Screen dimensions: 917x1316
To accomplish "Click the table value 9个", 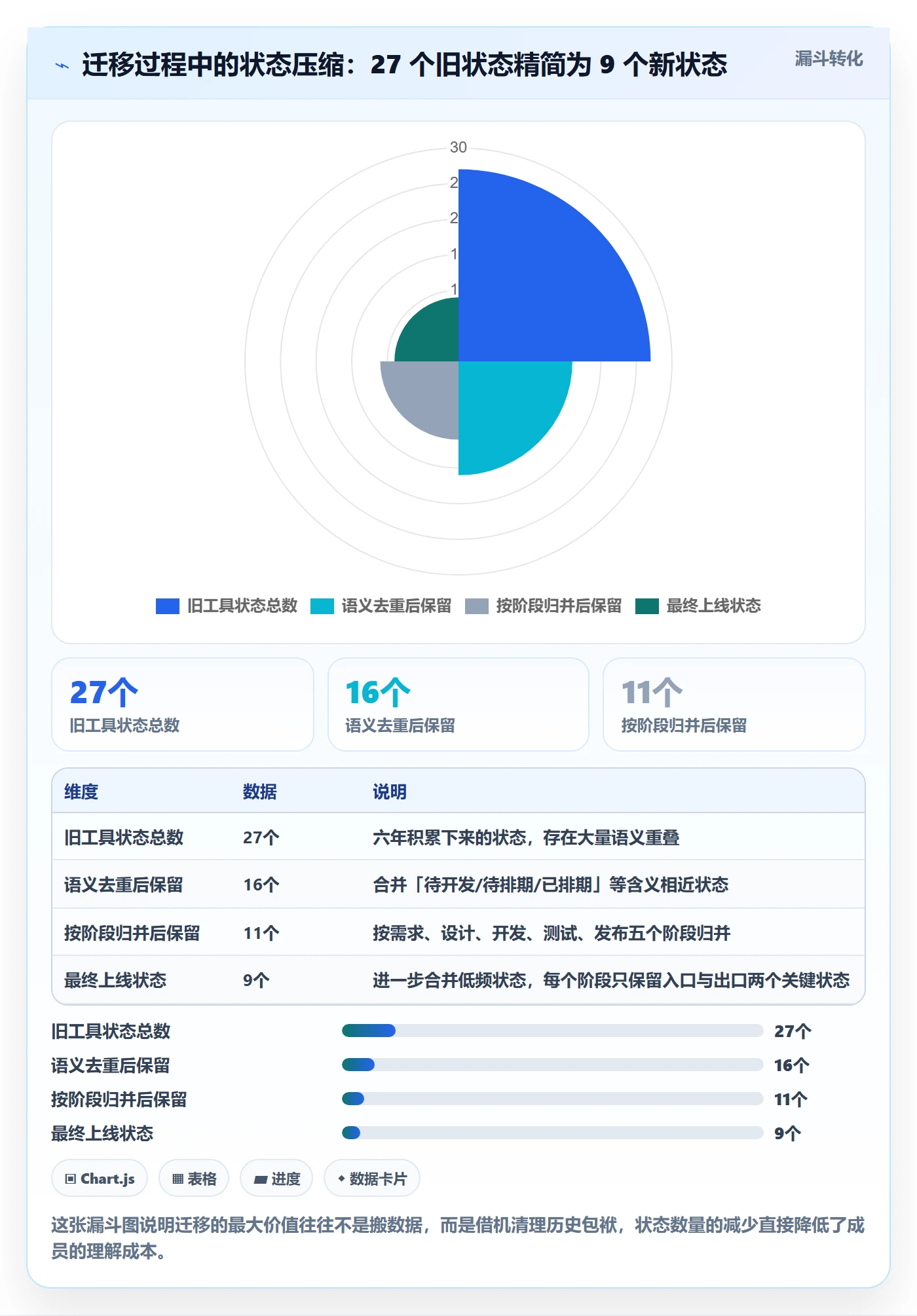I will pos(256,980).
